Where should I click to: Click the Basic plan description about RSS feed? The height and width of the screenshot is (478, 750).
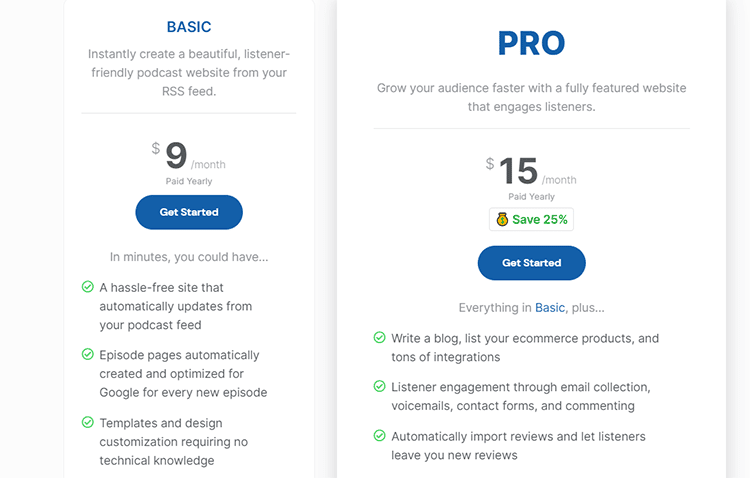point(189,72)
